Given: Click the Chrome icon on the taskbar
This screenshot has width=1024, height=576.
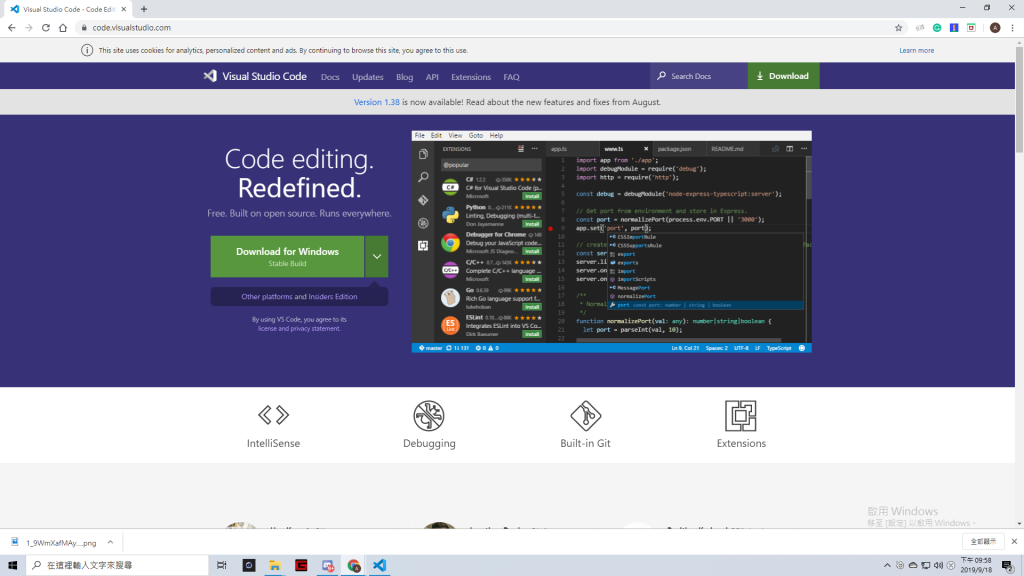Looking at the screenshot, I should point(353,565).
